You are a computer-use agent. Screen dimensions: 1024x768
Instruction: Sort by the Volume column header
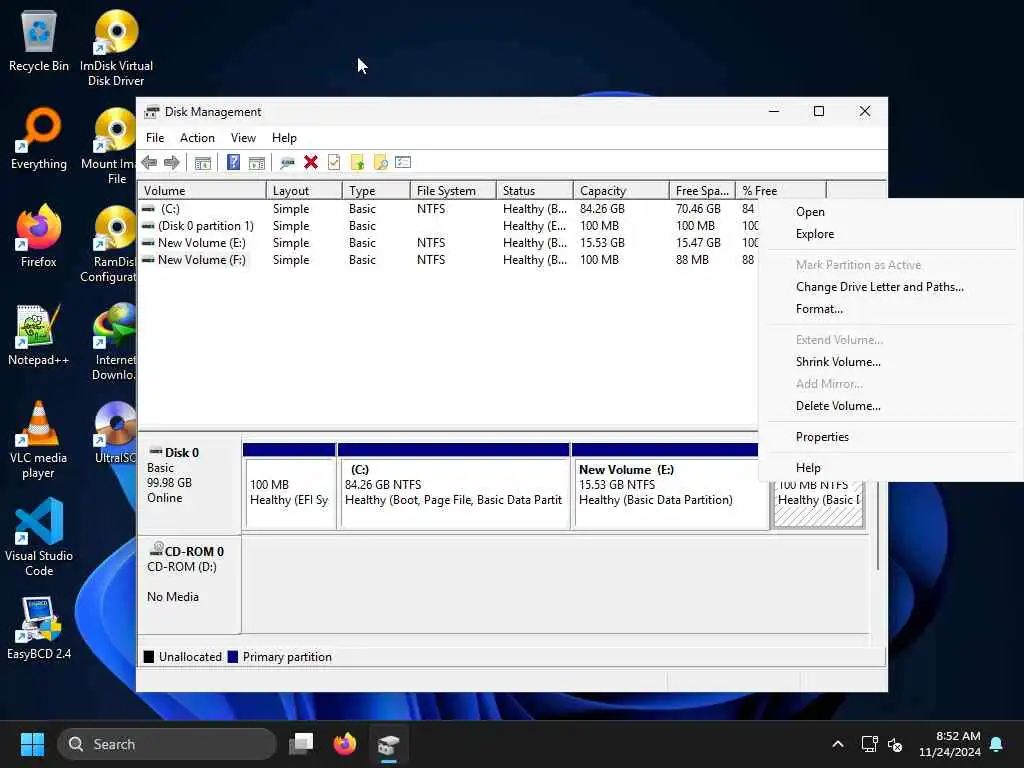(x=202, y=191)
